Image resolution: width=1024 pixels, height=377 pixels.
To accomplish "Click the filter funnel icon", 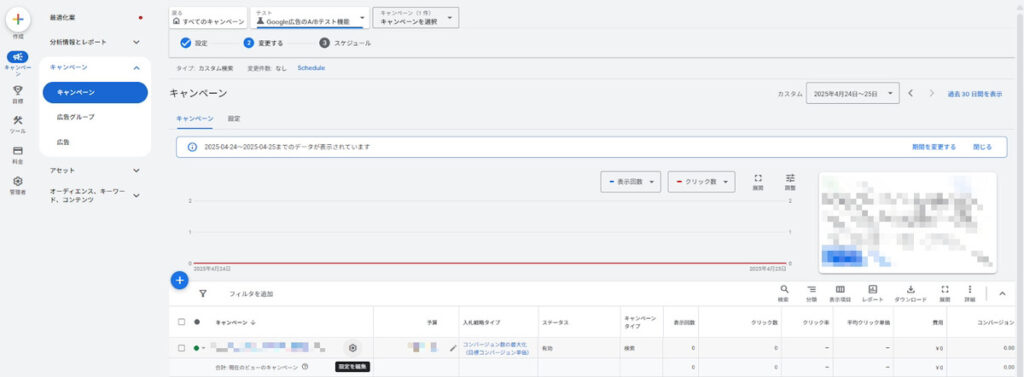I will [202, 294].
